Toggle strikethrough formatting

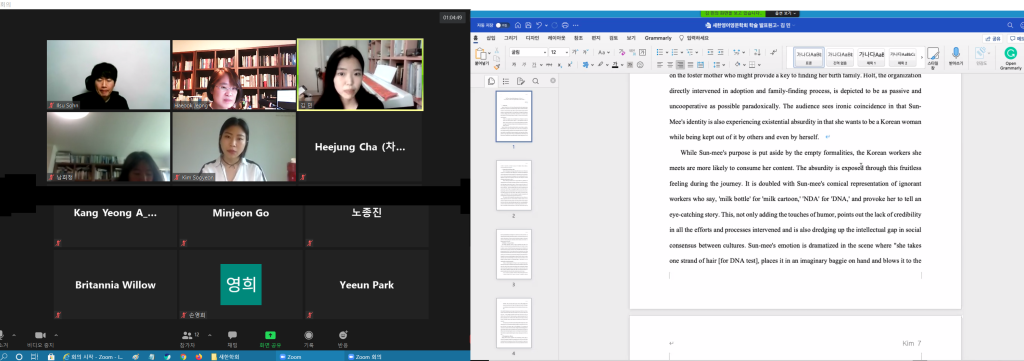click(549, 65)
